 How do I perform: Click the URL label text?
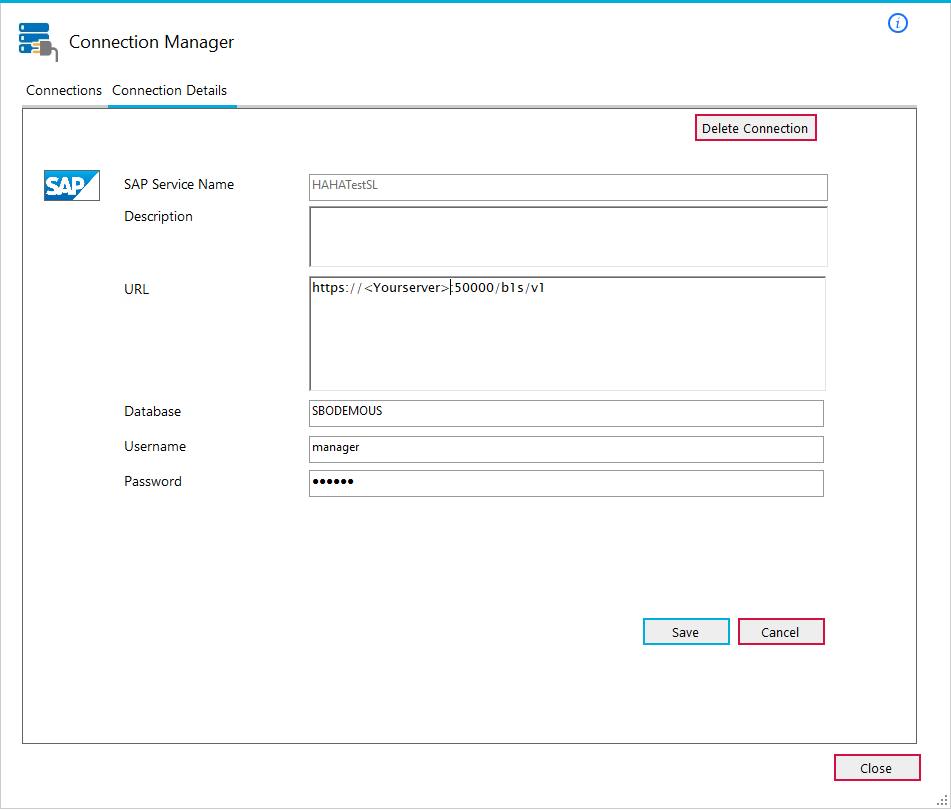pyautogui.click(x=136, y=289)
